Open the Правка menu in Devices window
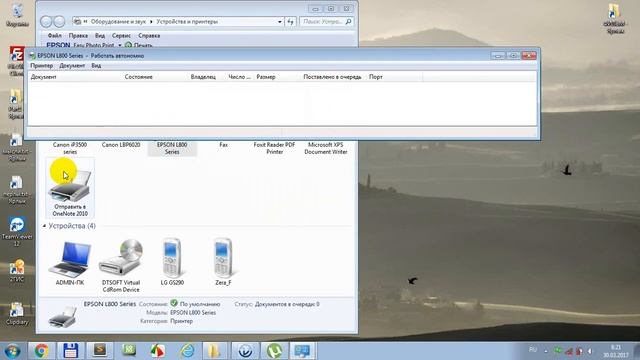 pos(78,36)
